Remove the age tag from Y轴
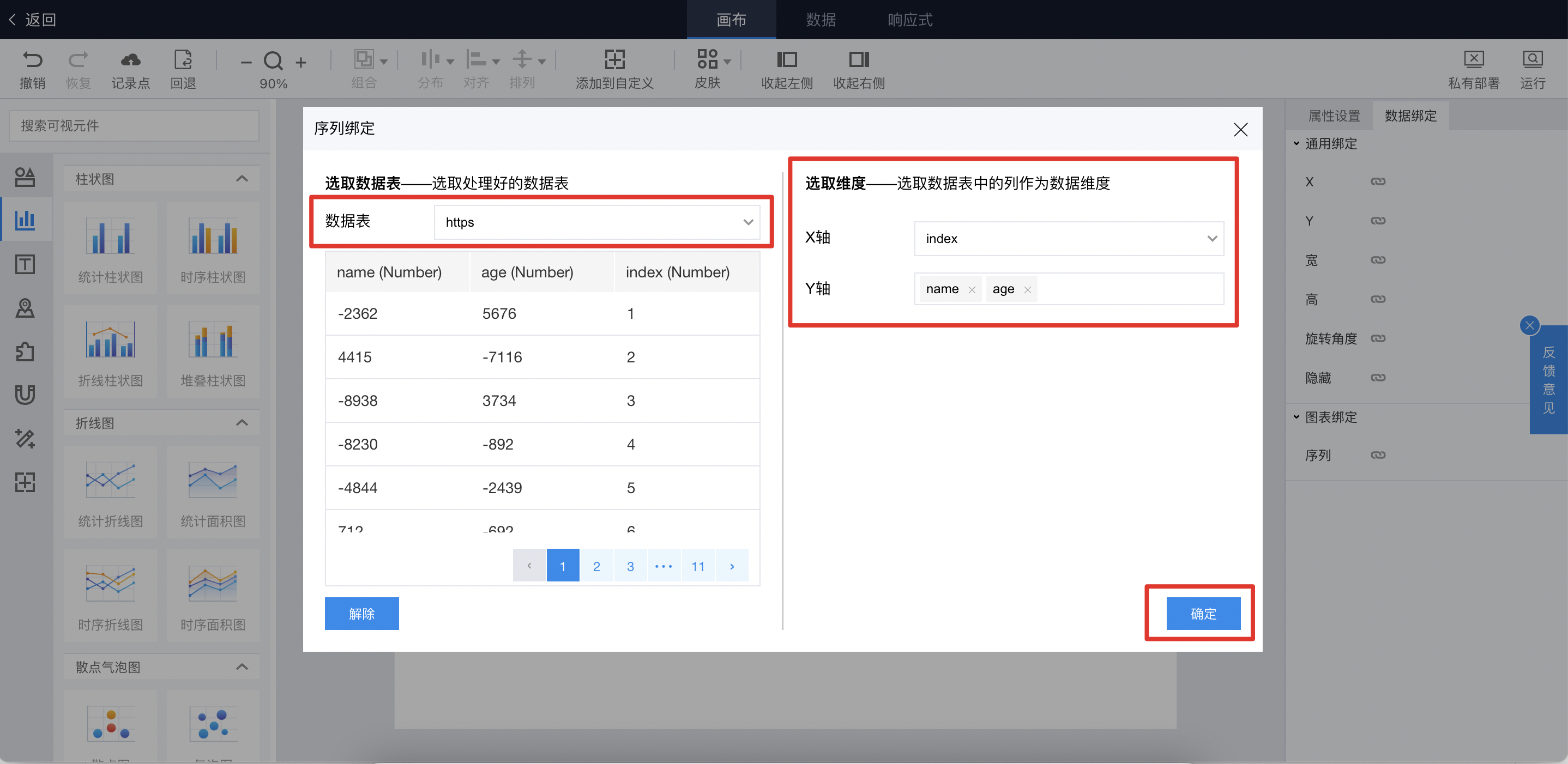Screen dimensions: 1568x764 tap(1027, 289)
